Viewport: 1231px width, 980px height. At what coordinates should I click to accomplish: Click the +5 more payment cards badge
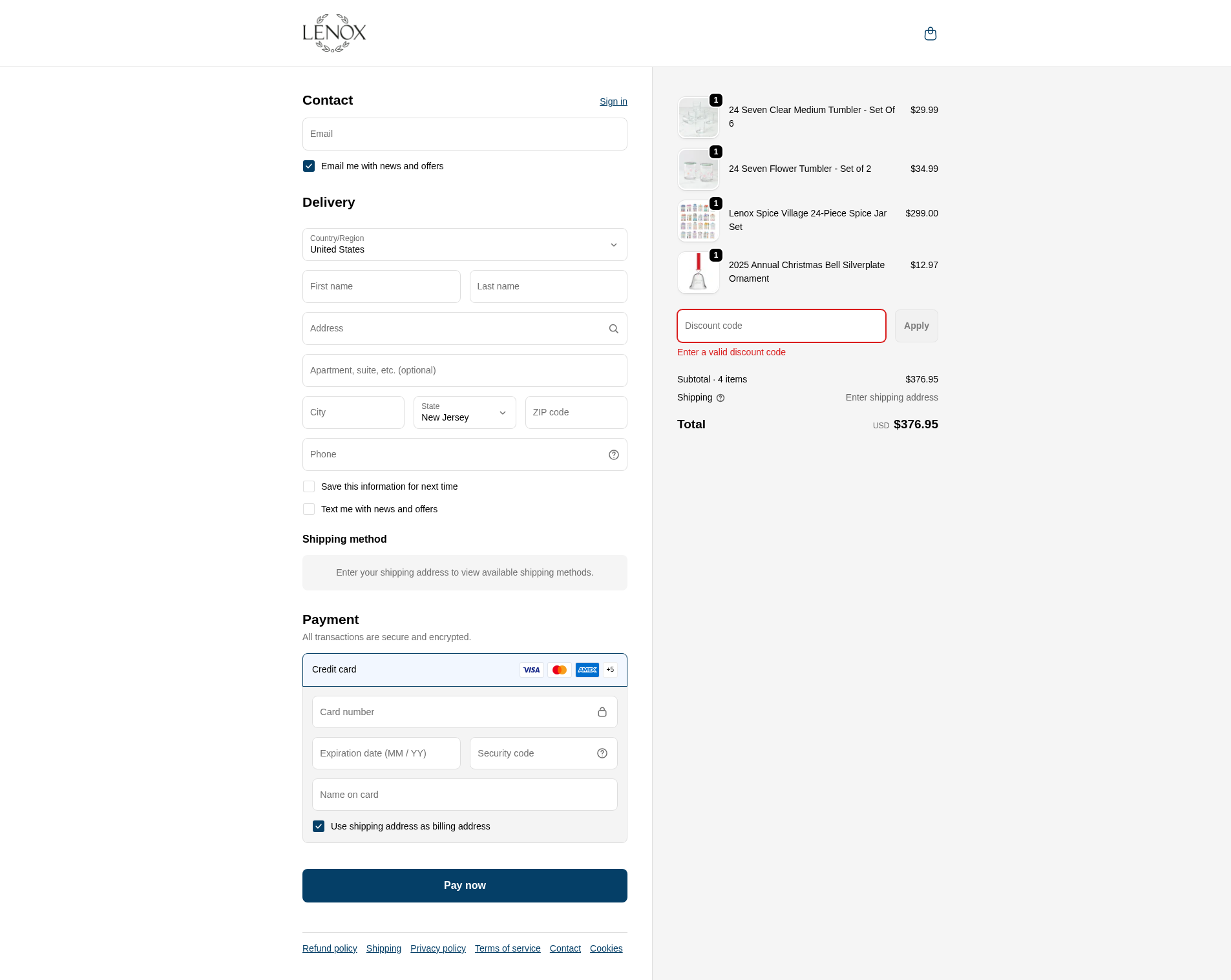click(610, 670)
